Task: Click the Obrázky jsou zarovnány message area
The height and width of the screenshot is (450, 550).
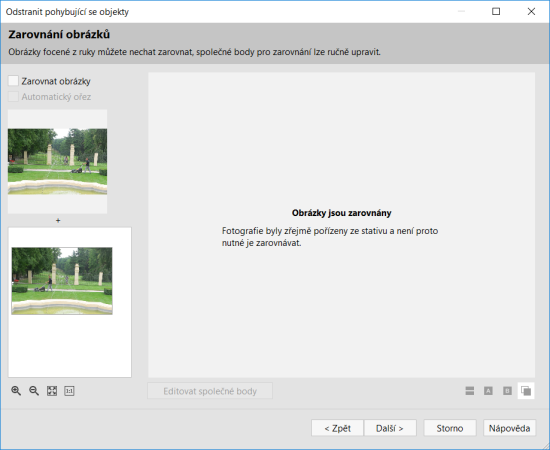Action: point(341,213)
